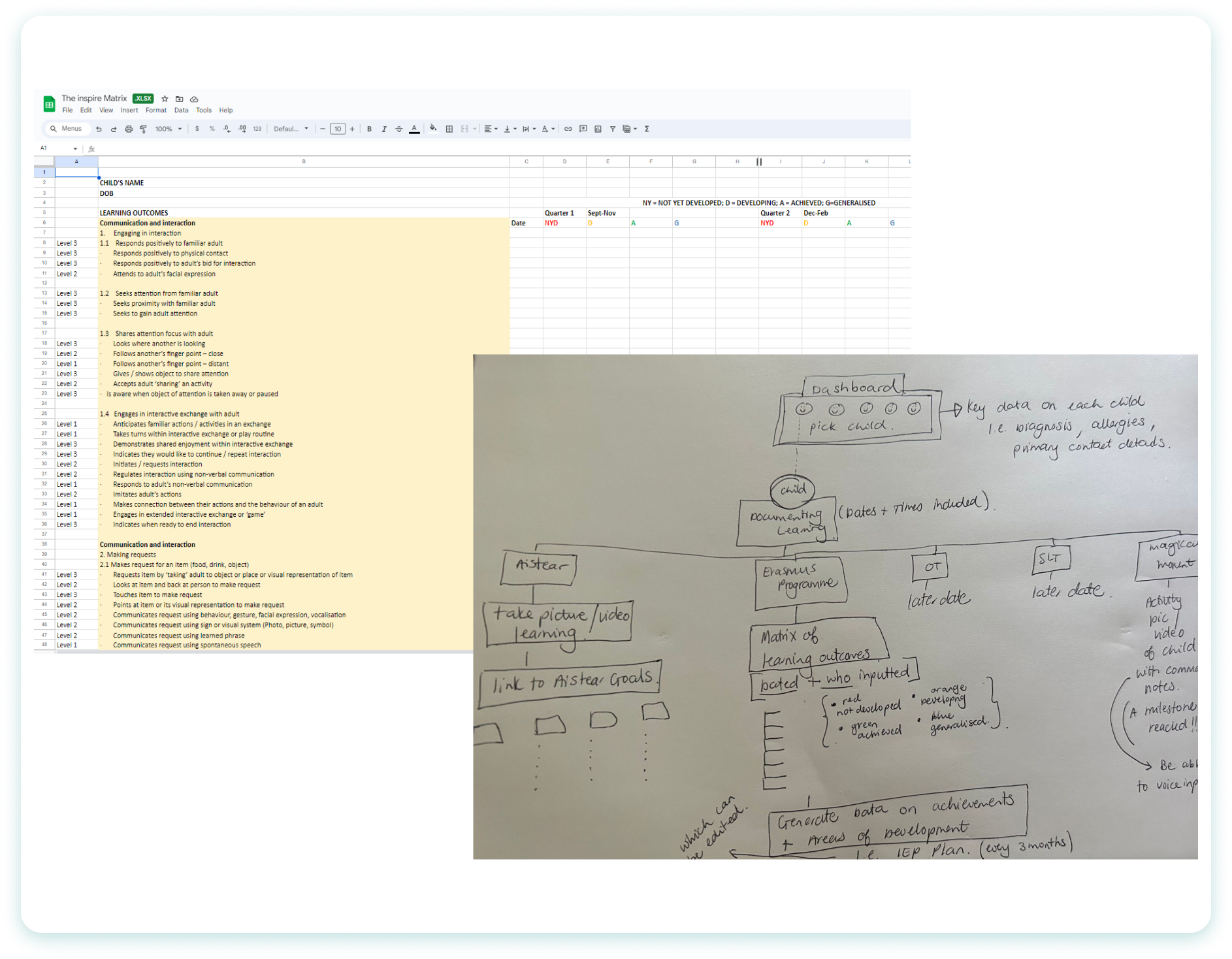Toggle strikethrough formatting
Screen dimensions: 1232x959
point(399,129)
